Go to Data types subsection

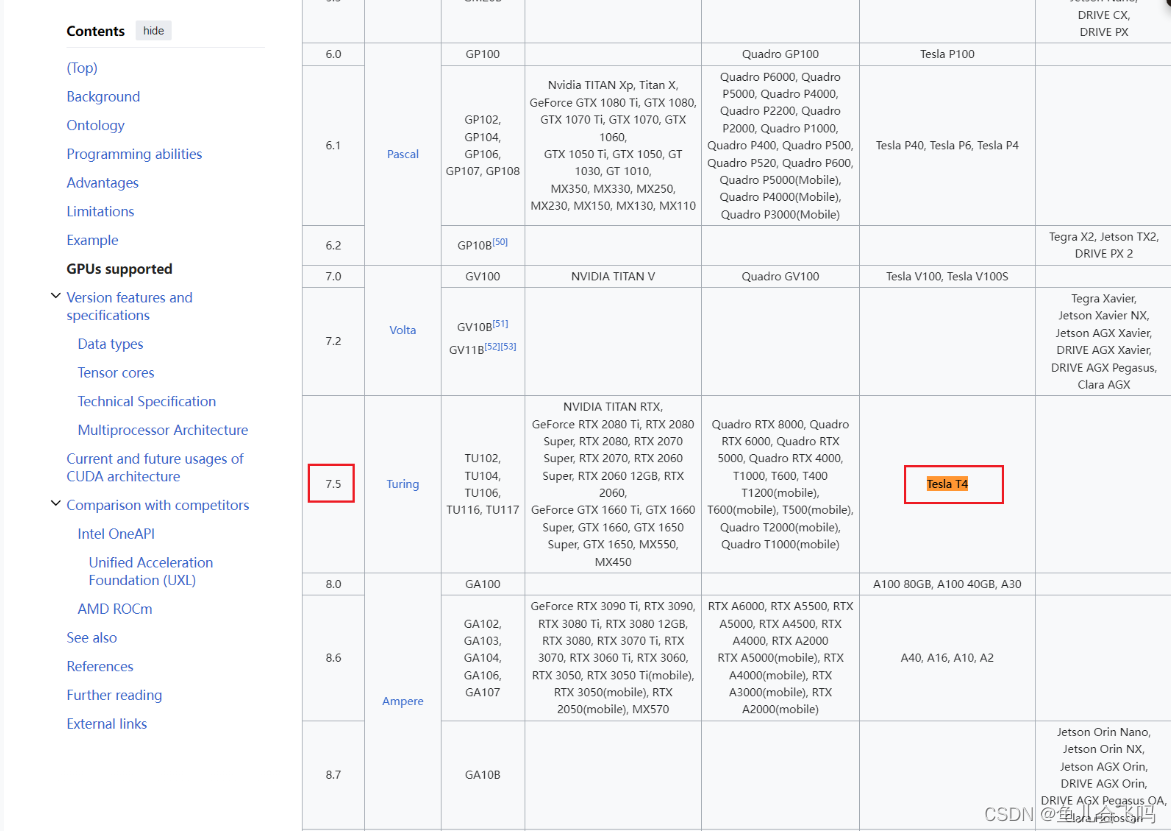click(x=111, y=344)
